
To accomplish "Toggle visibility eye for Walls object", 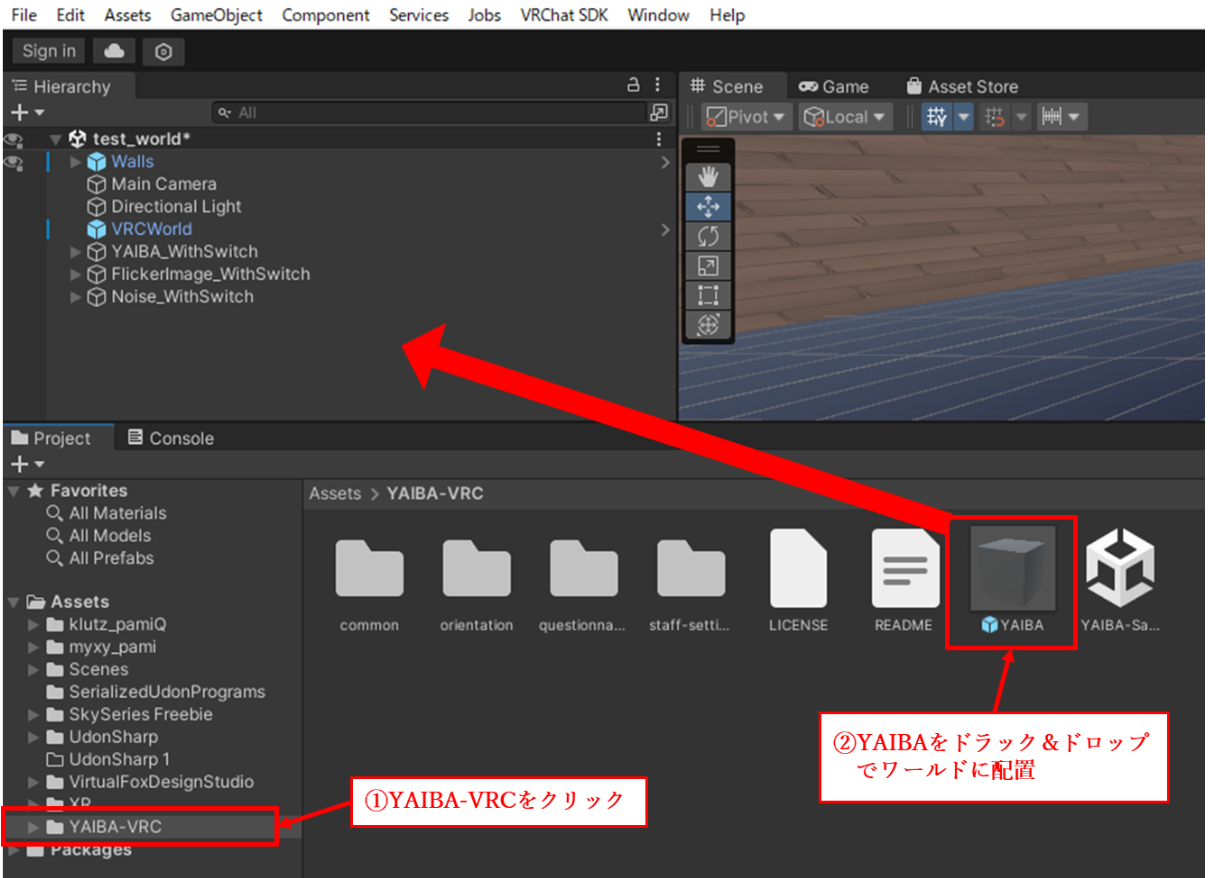I will (x=14, y=162).
